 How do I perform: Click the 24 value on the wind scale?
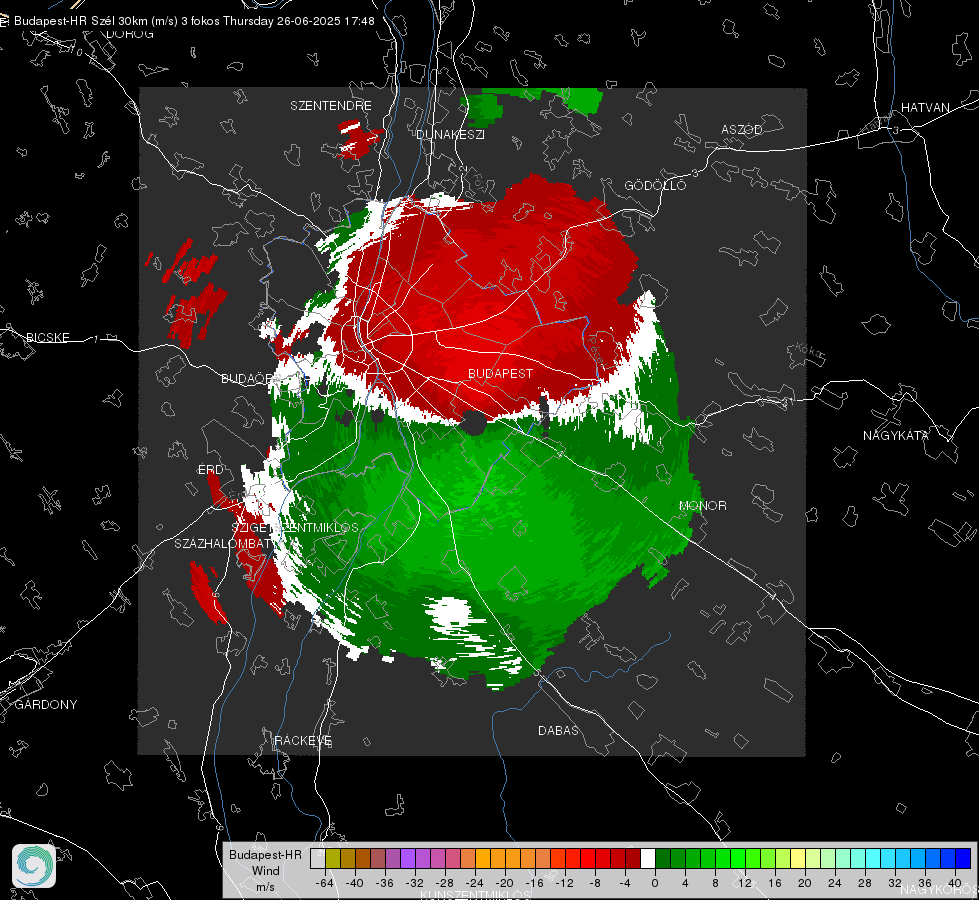[x=835, y=883]
